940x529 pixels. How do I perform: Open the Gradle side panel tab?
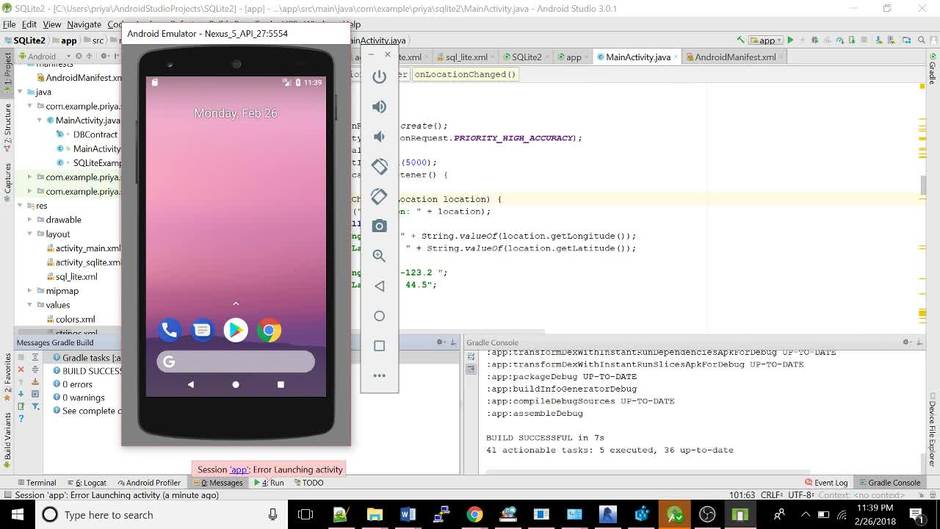933,68
